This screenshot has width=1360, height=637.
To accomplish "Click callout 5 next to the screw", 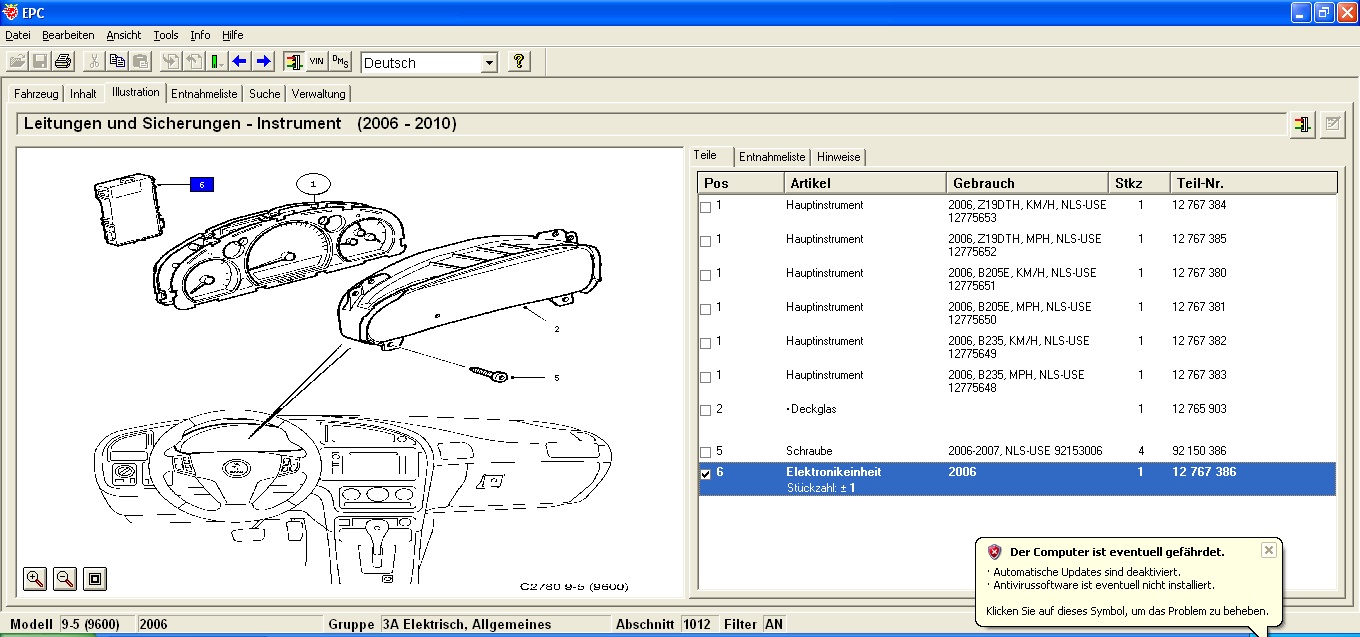I will pos(556,378).
